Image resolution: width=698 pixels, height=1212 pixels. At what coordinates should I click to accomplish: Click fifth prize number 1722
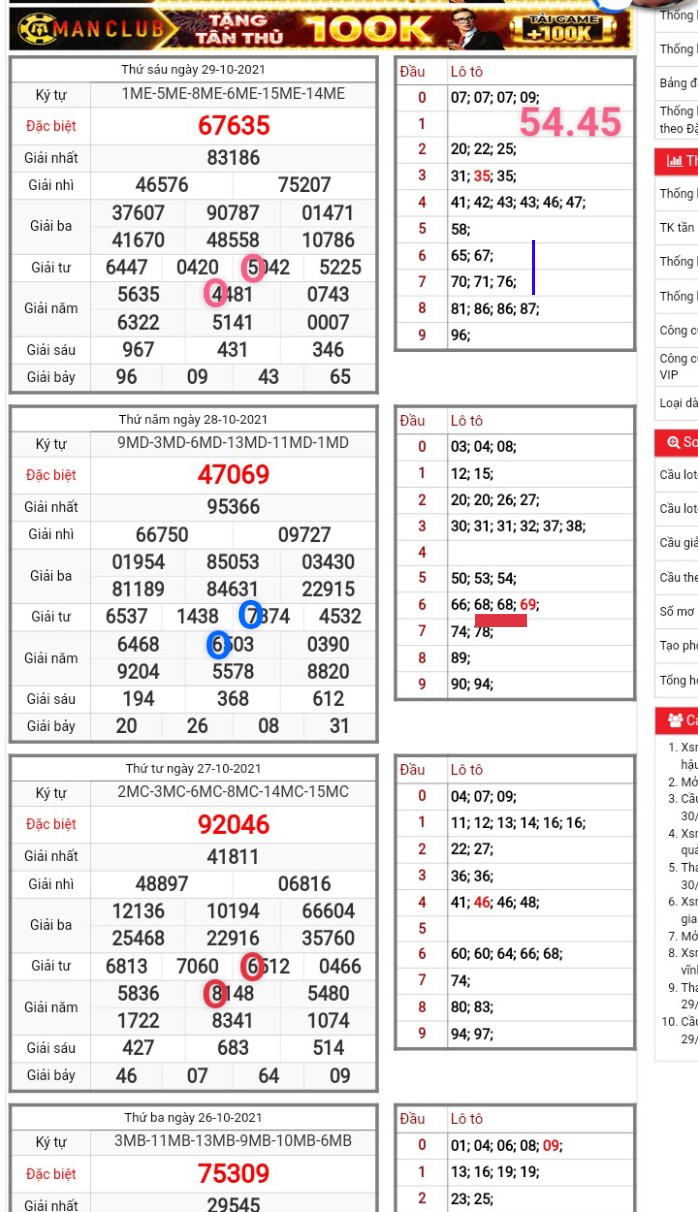138,1021
